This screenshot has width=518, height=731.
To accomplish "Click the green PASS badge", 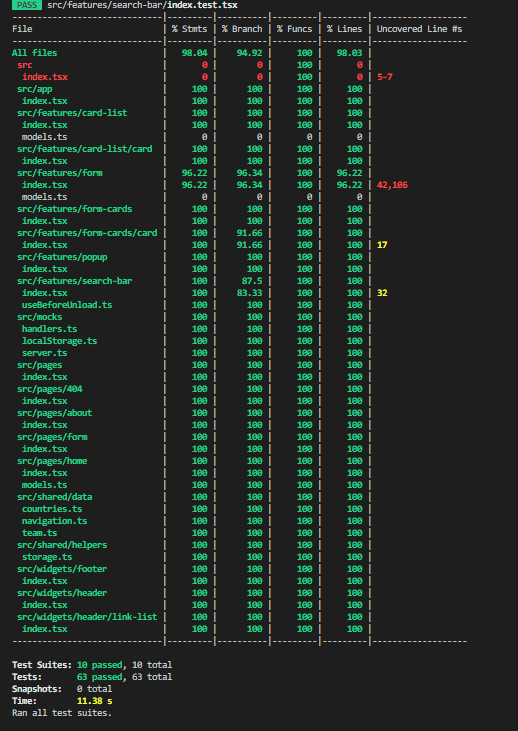I will click(x=28, y=5).
